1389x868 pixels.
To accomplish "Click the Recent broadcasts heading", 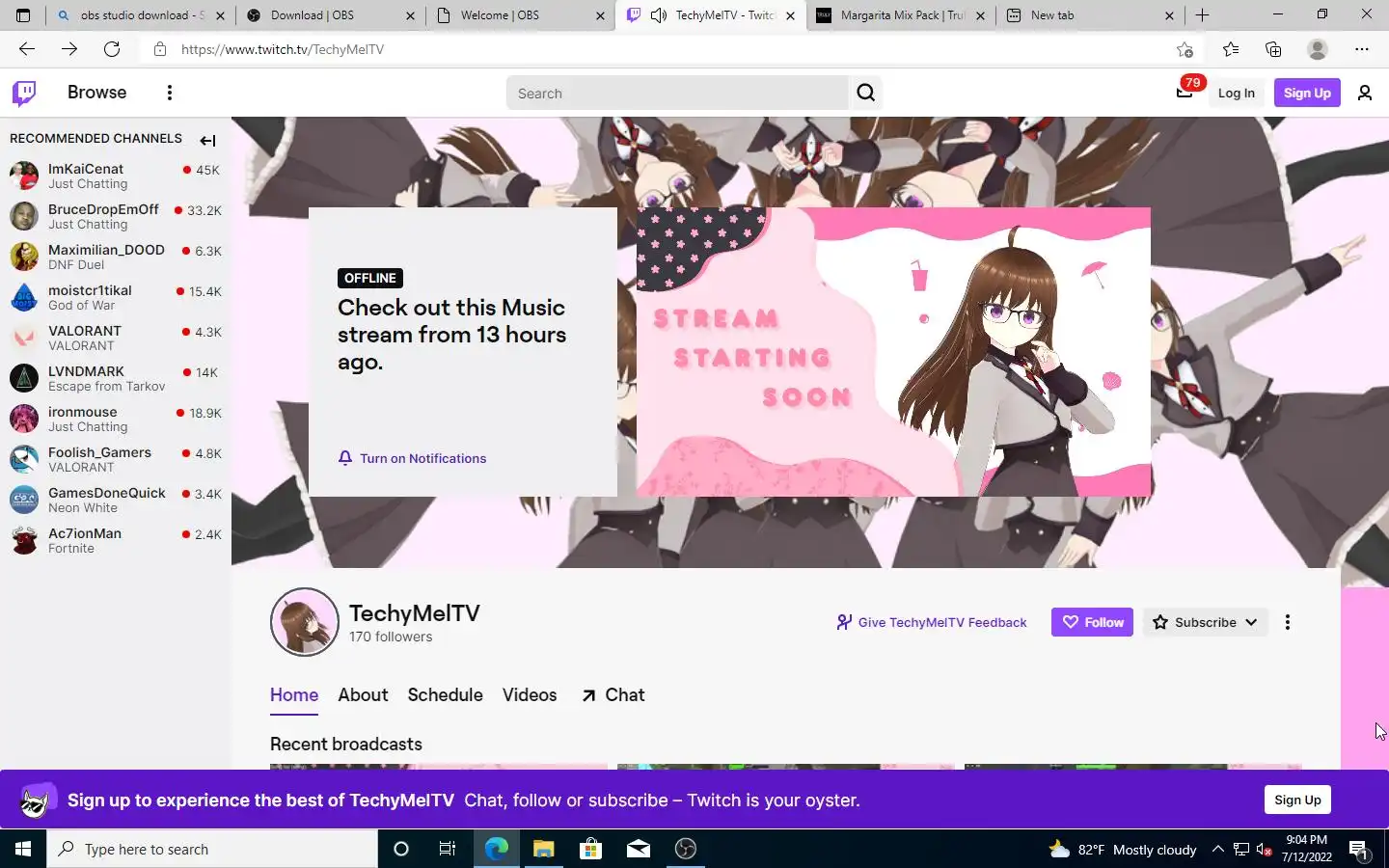I will (346, 745).
